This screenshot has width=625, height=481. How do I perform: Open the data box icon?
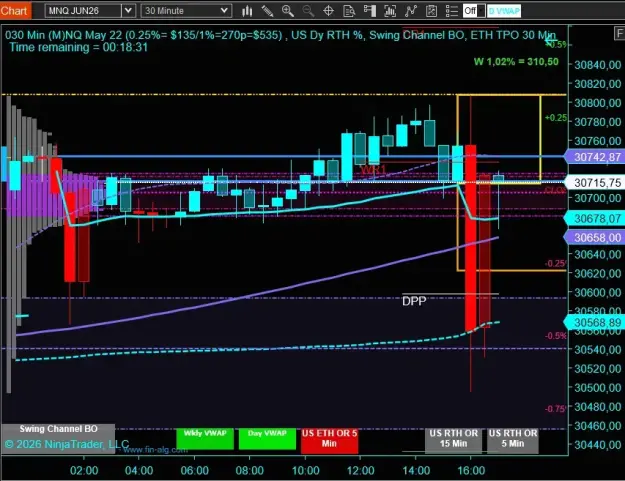(349, 11)
